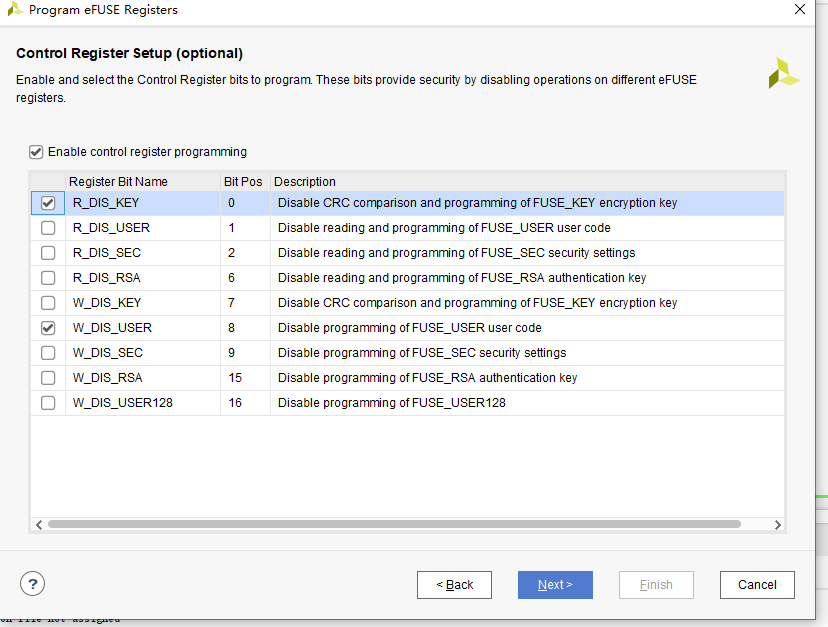The width and height of the screenshot is (828, 627).
Task: Cancel the eFUSE wizard
Action: tap(757, 585)
